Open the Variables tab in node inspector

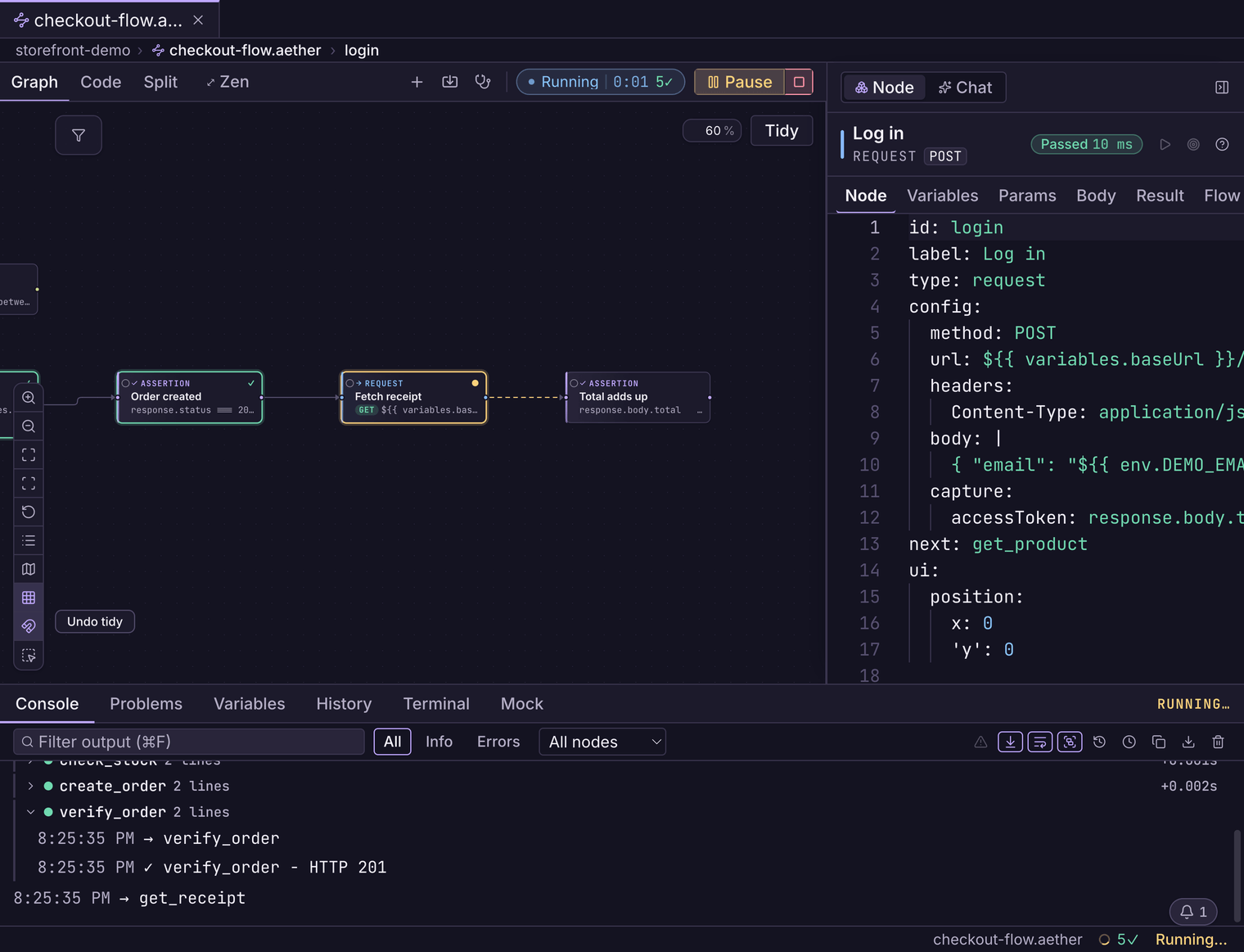point(943,196)
